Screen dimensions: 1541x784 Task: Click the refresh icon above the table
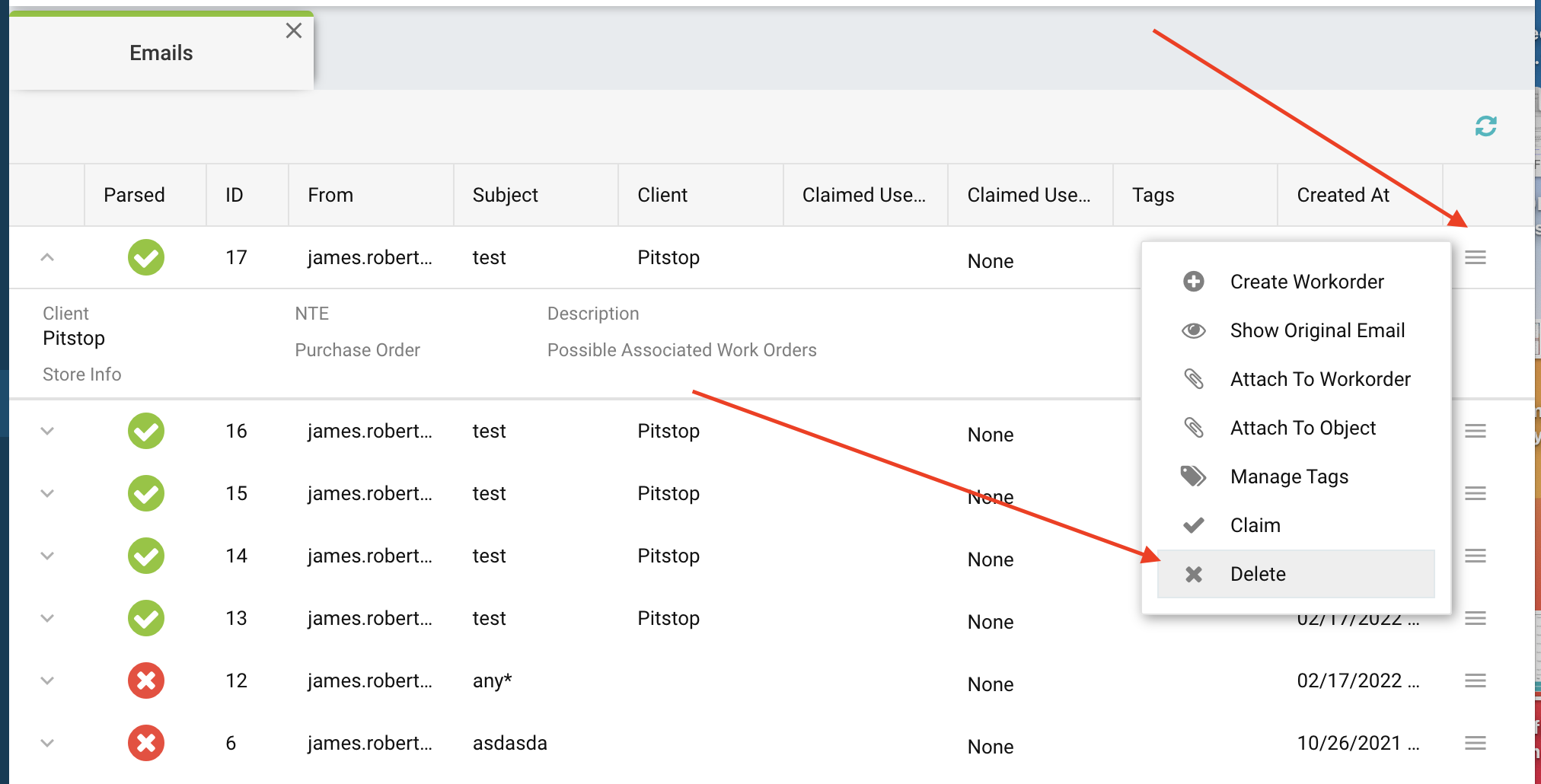(1485, 126)
